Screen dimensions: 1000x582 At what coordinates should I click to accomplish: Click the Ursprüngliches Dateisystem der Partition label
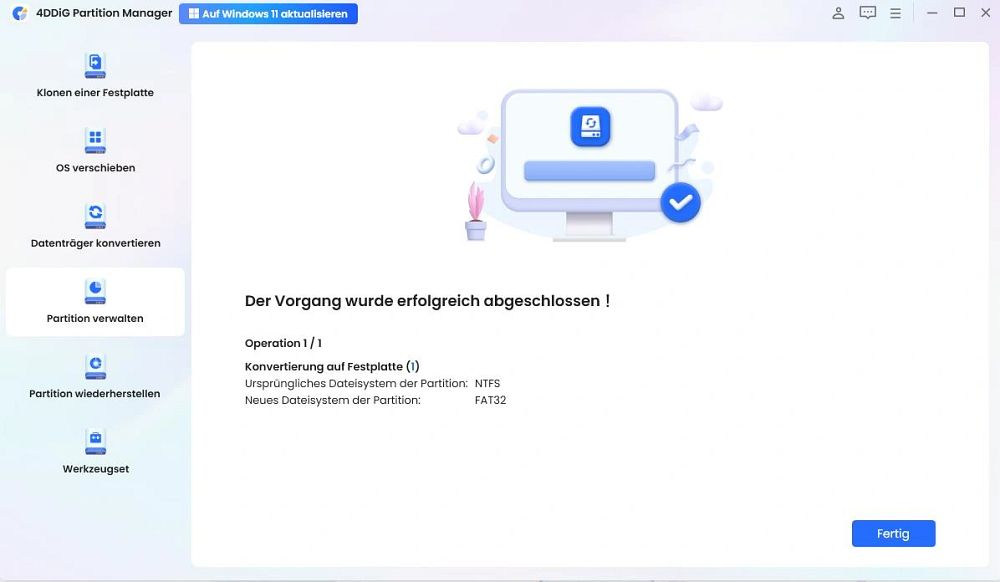coord(356,384)
